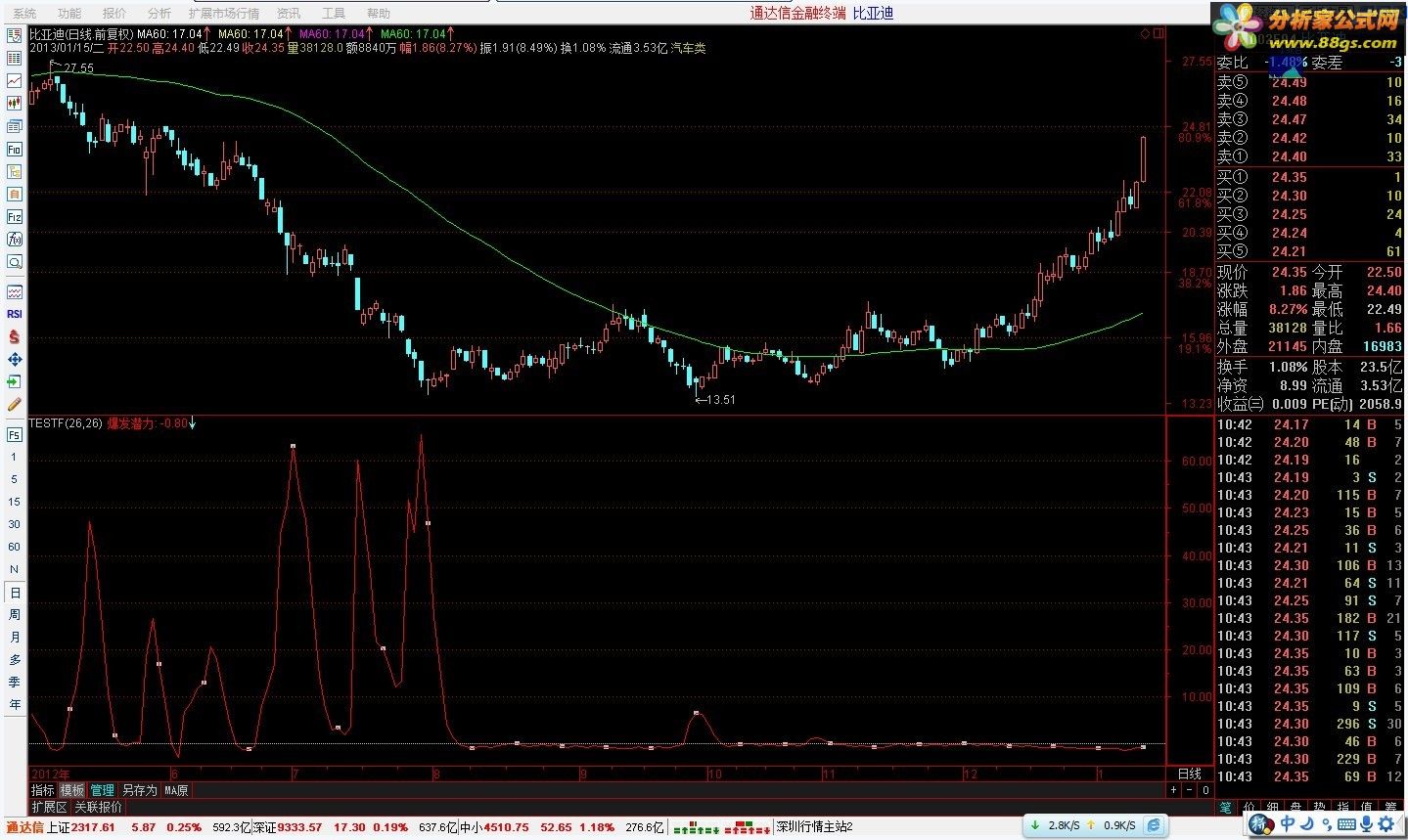The width and height of the screenshot is (1408, 840).
Task: Open the 日线 period selector at bottom right
Action: tap(1189, 774)
